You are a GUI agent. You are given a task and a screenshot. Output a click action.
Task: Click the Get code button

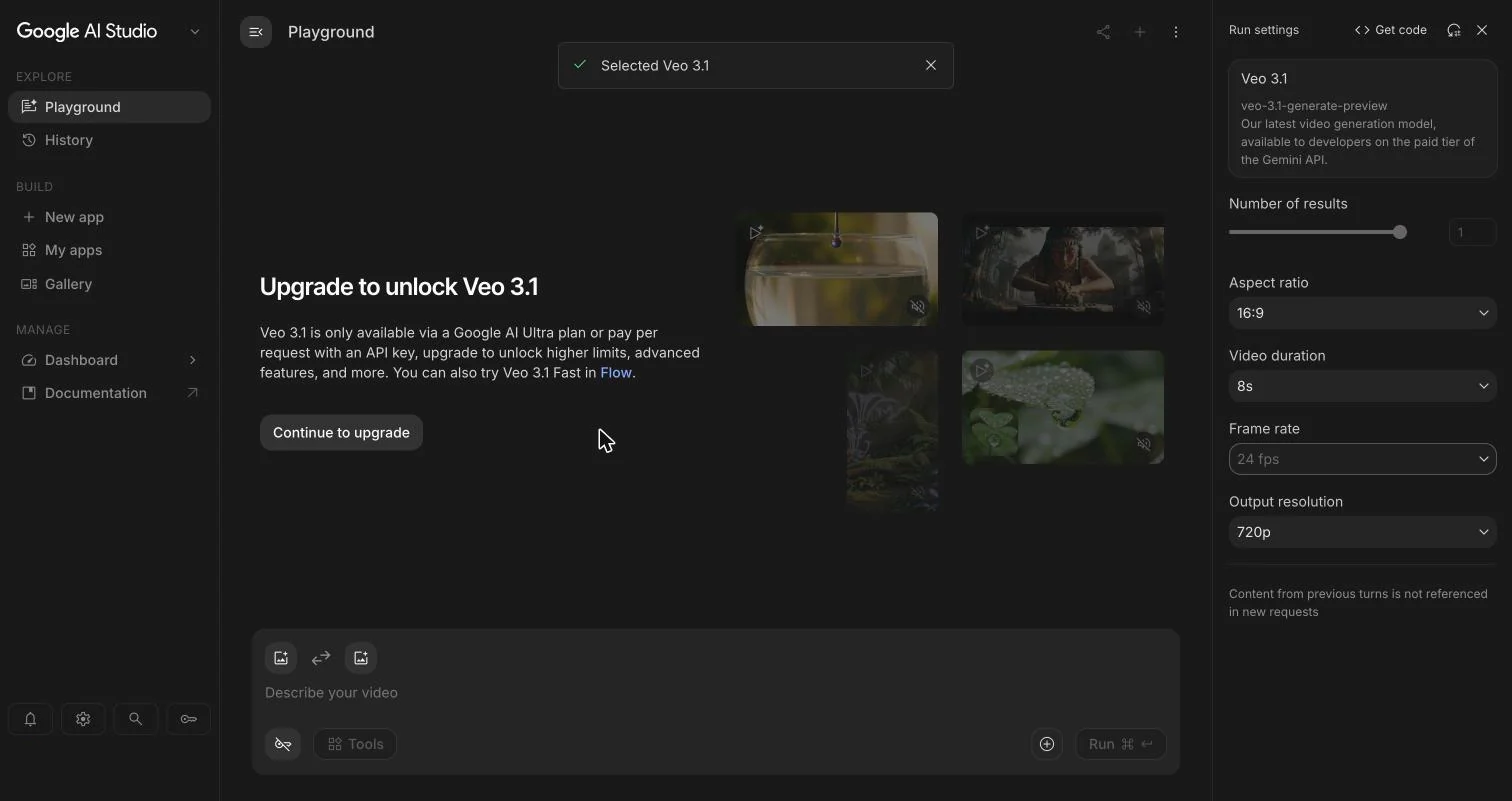tap(1390, 30)
